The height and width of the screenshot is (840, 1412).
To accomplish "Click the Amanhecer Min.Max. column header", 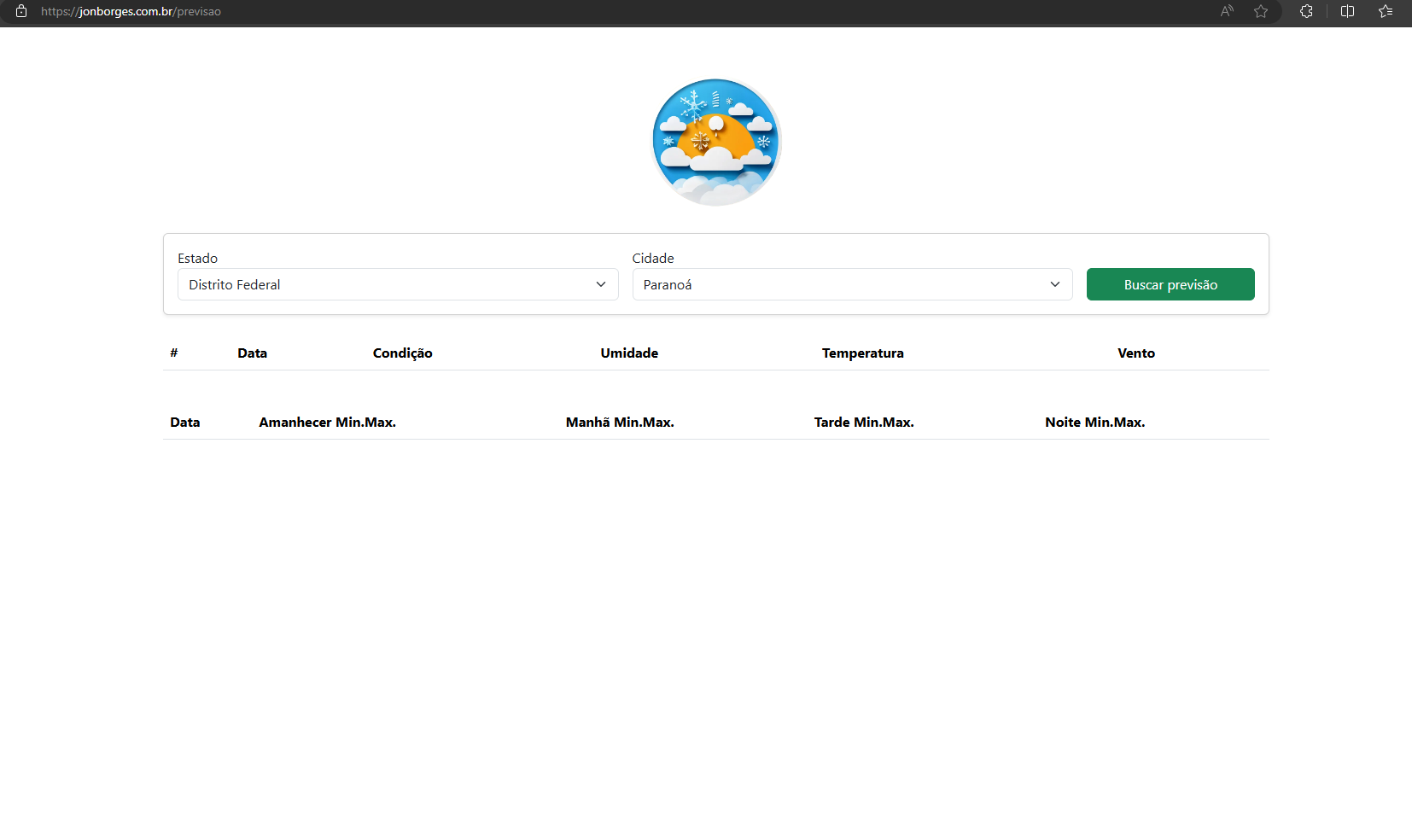I will (327, 423).
